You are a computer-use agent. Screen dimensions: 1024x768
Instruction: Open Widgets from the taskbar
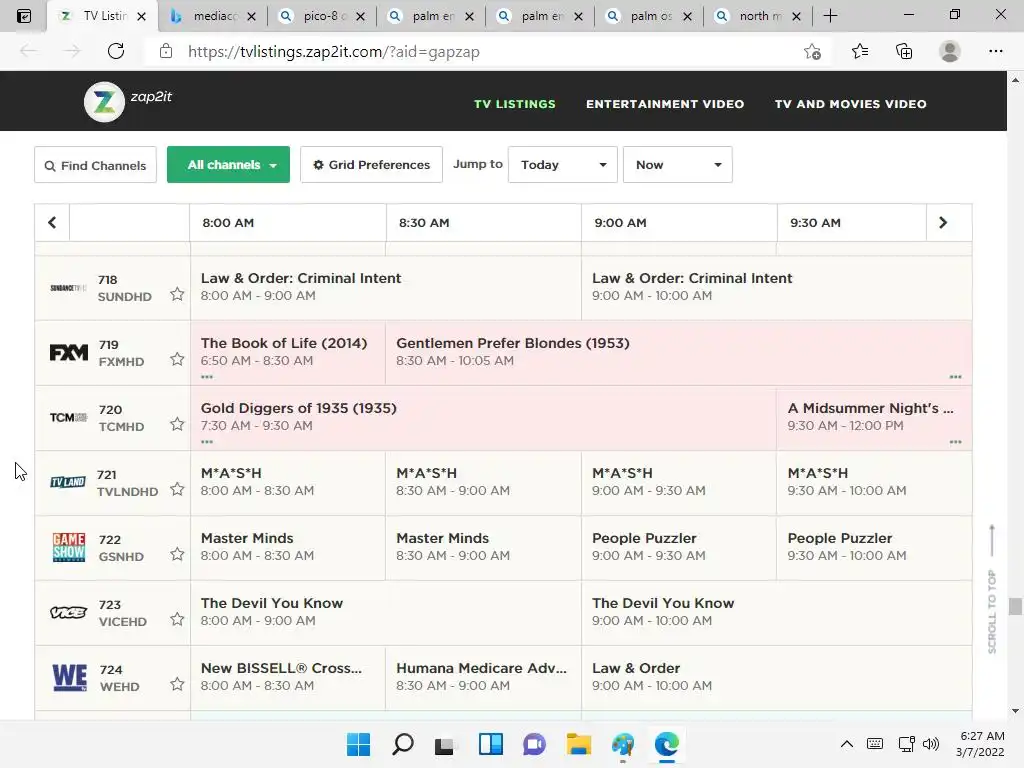pyautogui.click(x=490, y=744)
